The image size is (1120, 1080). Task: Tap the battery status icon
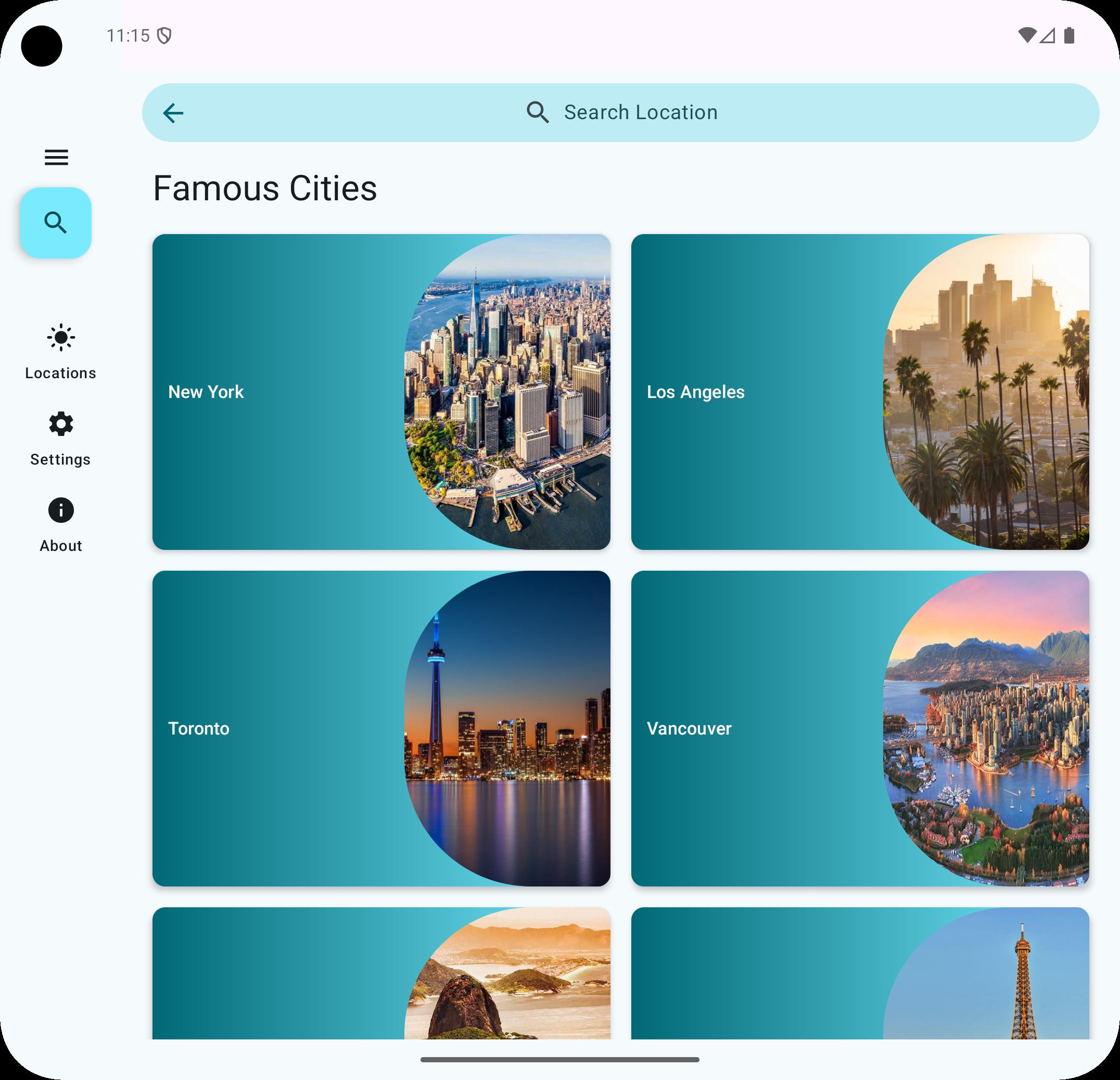pos(1069,35)
